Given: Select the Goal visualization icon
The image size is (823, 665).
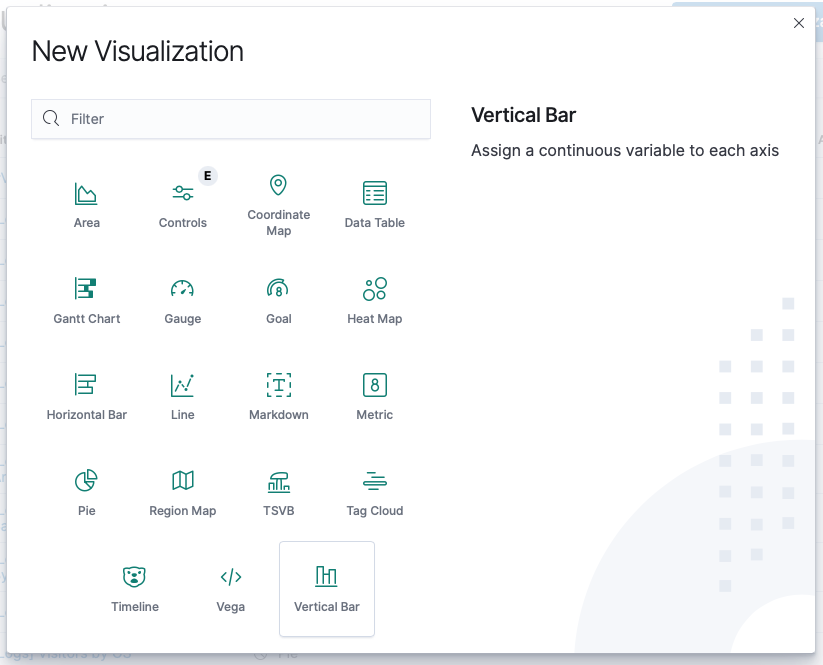Looking at the screenshot, I should 279,290.
